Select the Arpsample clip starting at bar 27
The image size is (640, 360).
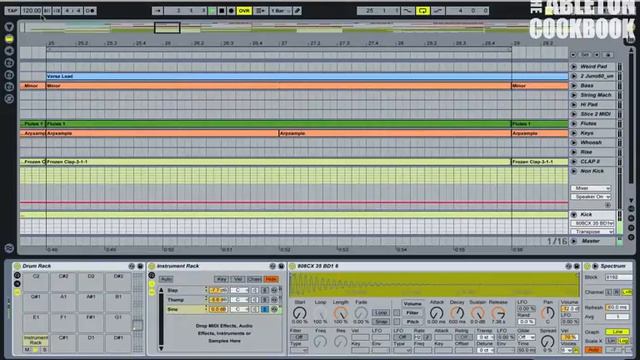tap(395, 133)
